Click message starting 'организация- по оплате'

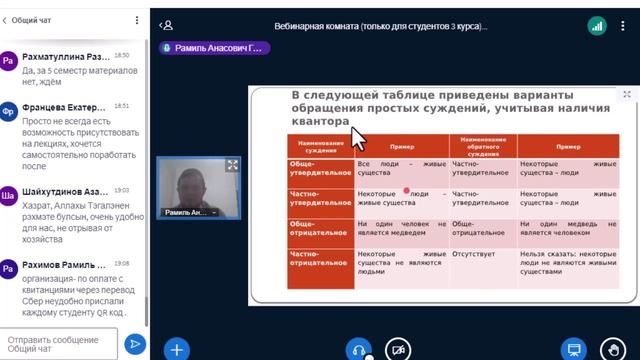tap(78, 296)
